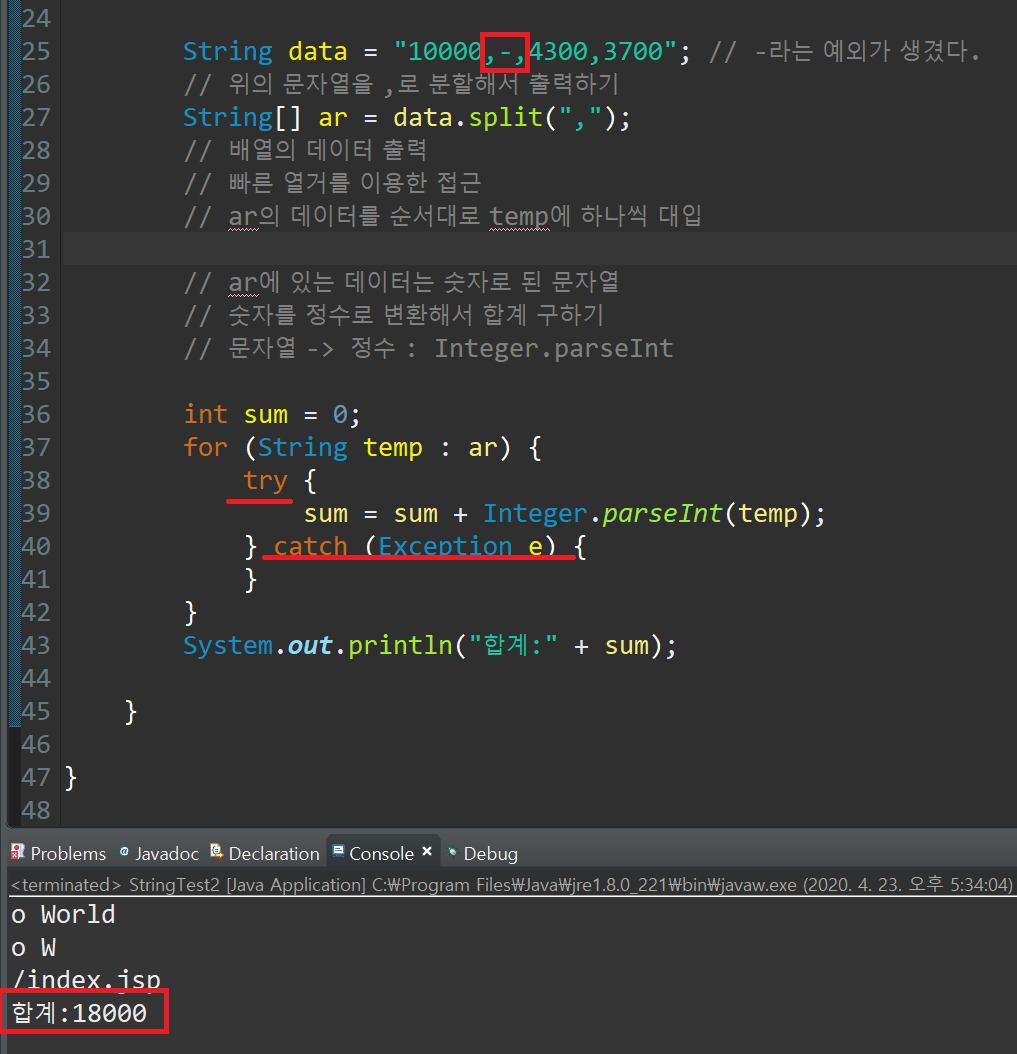The height and width of the screenshot is (1054, 1017).
Task: Click the '/index.jsp' console output line
Action: click(x=86, y=980)
